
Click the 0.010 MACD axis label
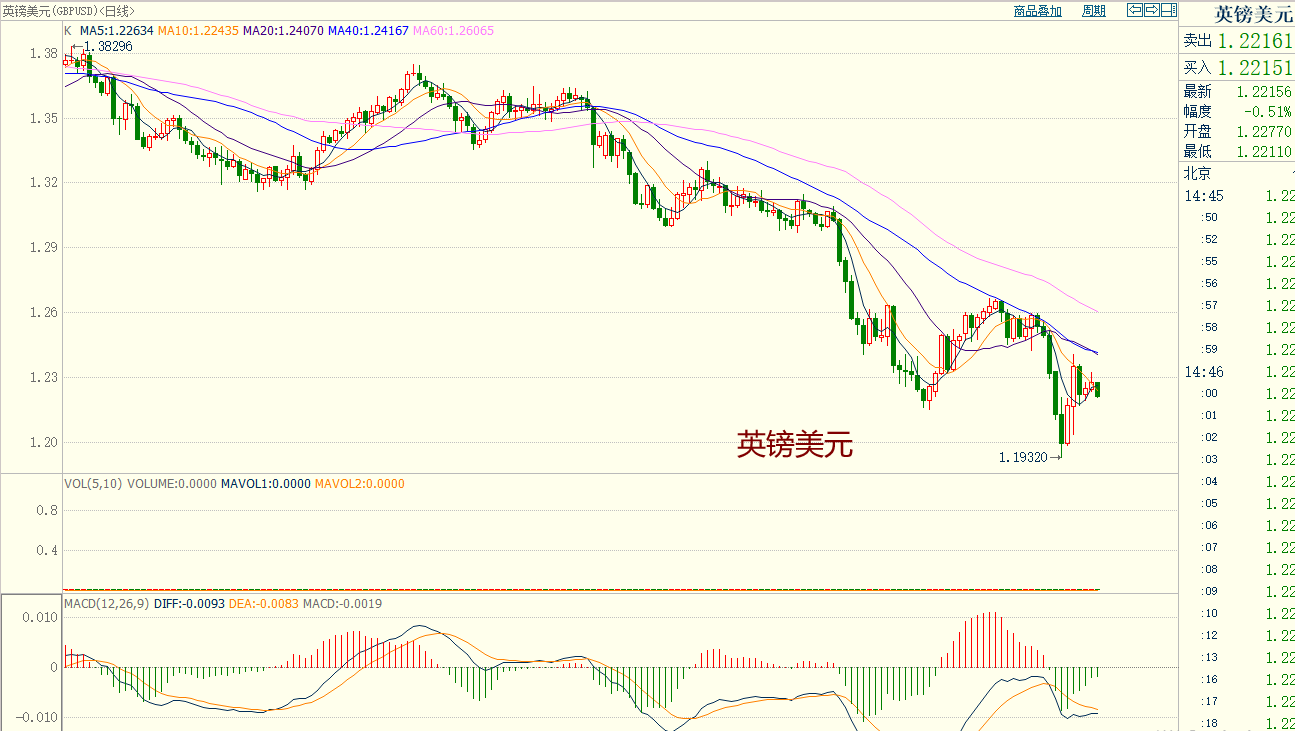[40, 617]
